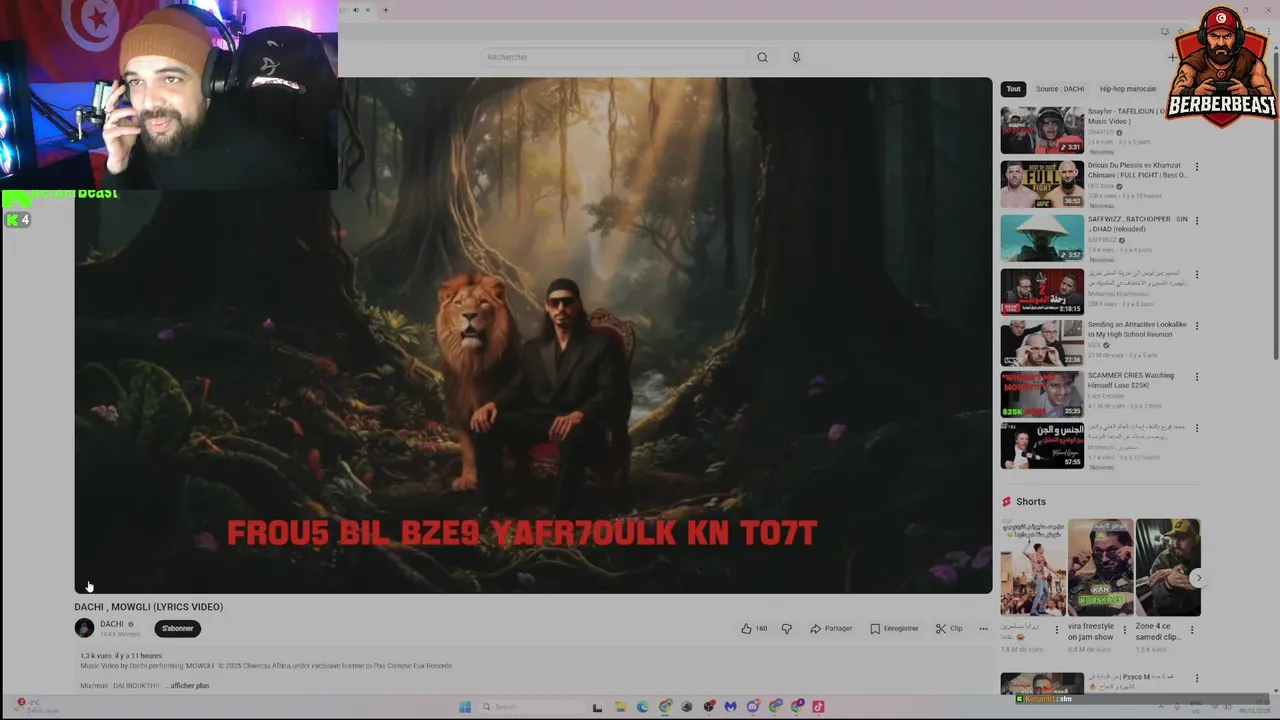Open options for Sending an Attractive Lookalike video
The image size is (1280, 720).
(1196, 326)
